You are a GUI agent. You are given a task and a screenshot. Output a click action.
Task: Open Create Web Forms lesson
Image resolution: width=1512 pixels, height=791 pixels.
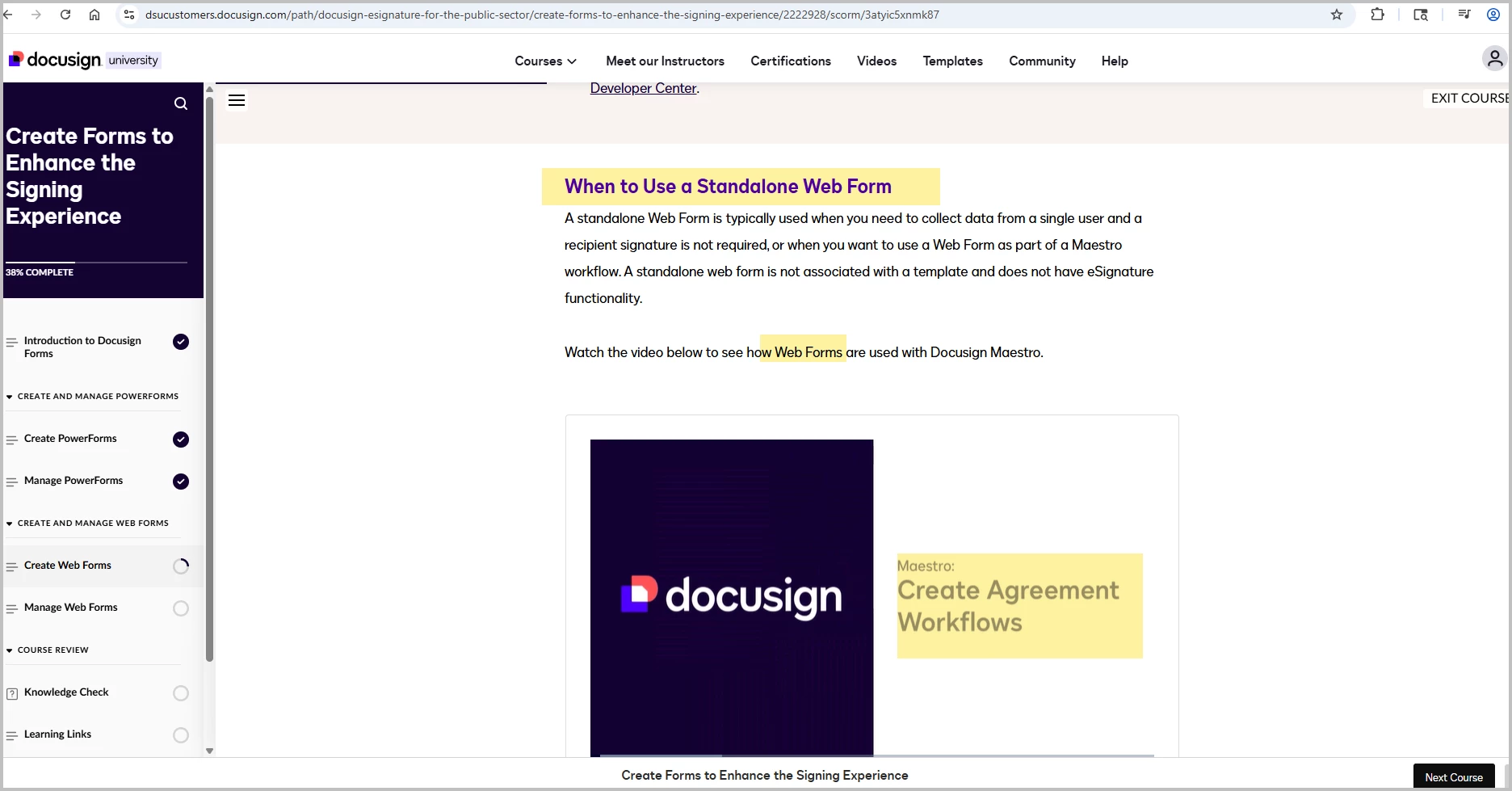[68, 566]
